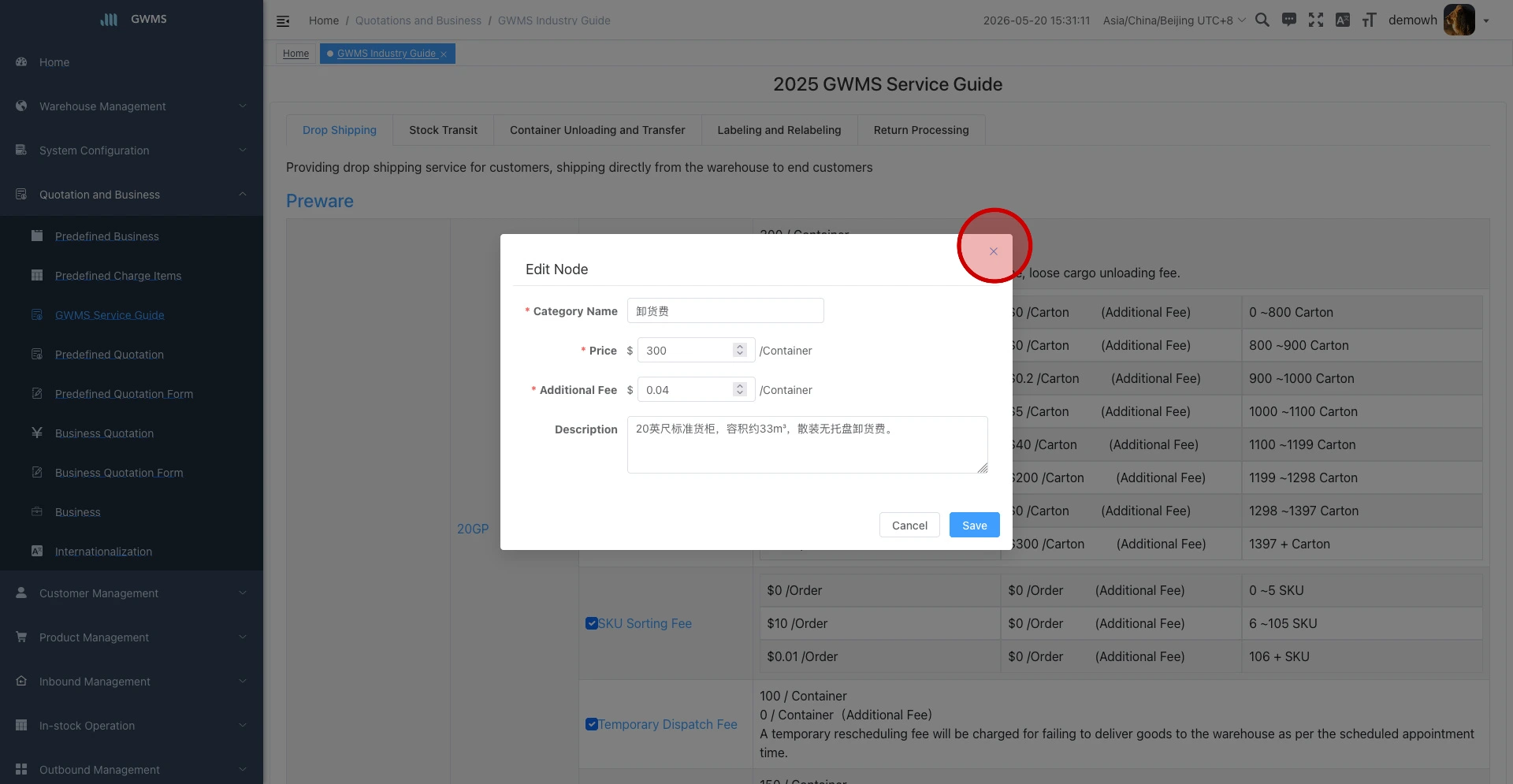Toggle fullscreen mode icon in header
The image size is (1513, 784).
tap(1316, 20)
